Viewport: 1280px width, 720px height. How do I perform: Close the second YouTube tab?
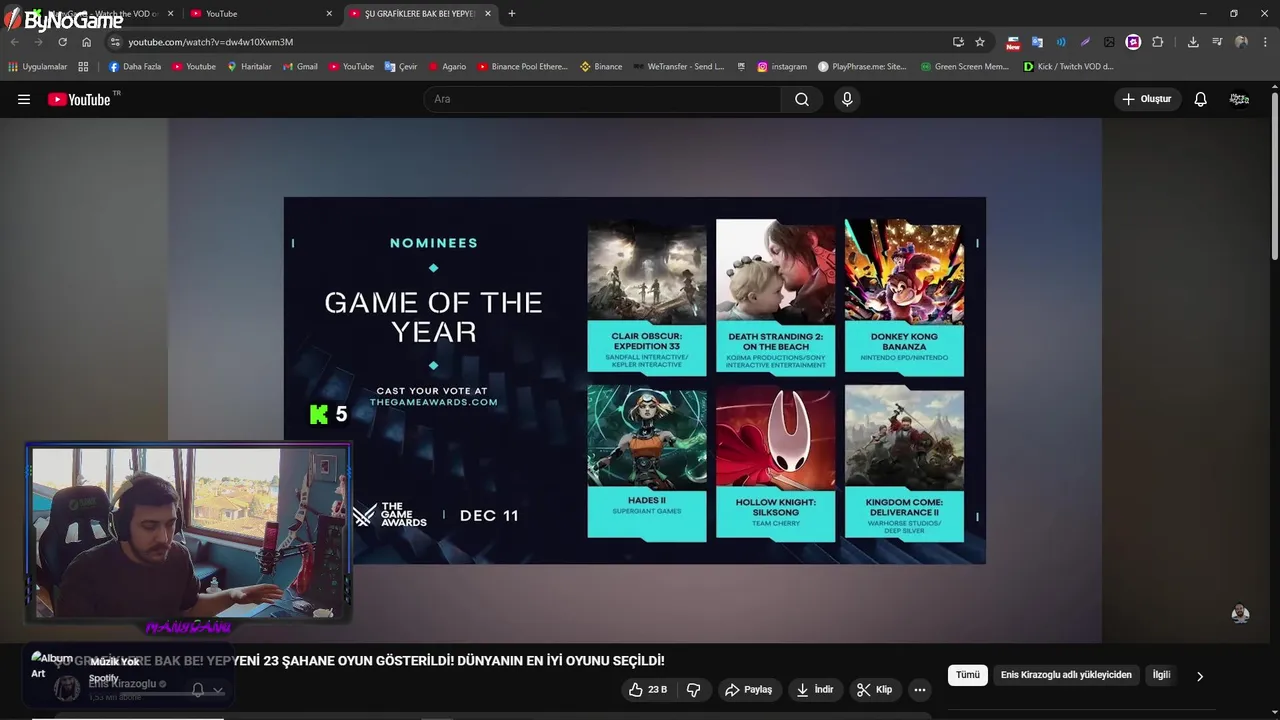[x=329, y=14]
